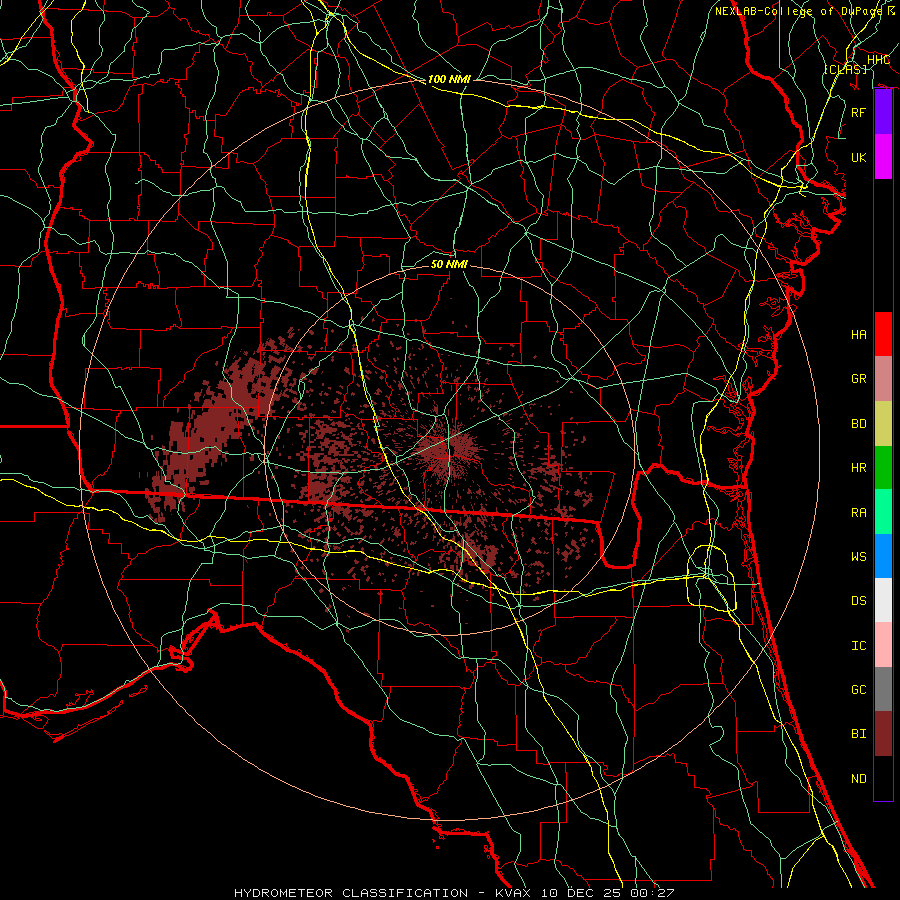The width and height of the screenshot is (900, 900).
Task: Click the UK magenta legend swatch
Action: tap(883, 157)
